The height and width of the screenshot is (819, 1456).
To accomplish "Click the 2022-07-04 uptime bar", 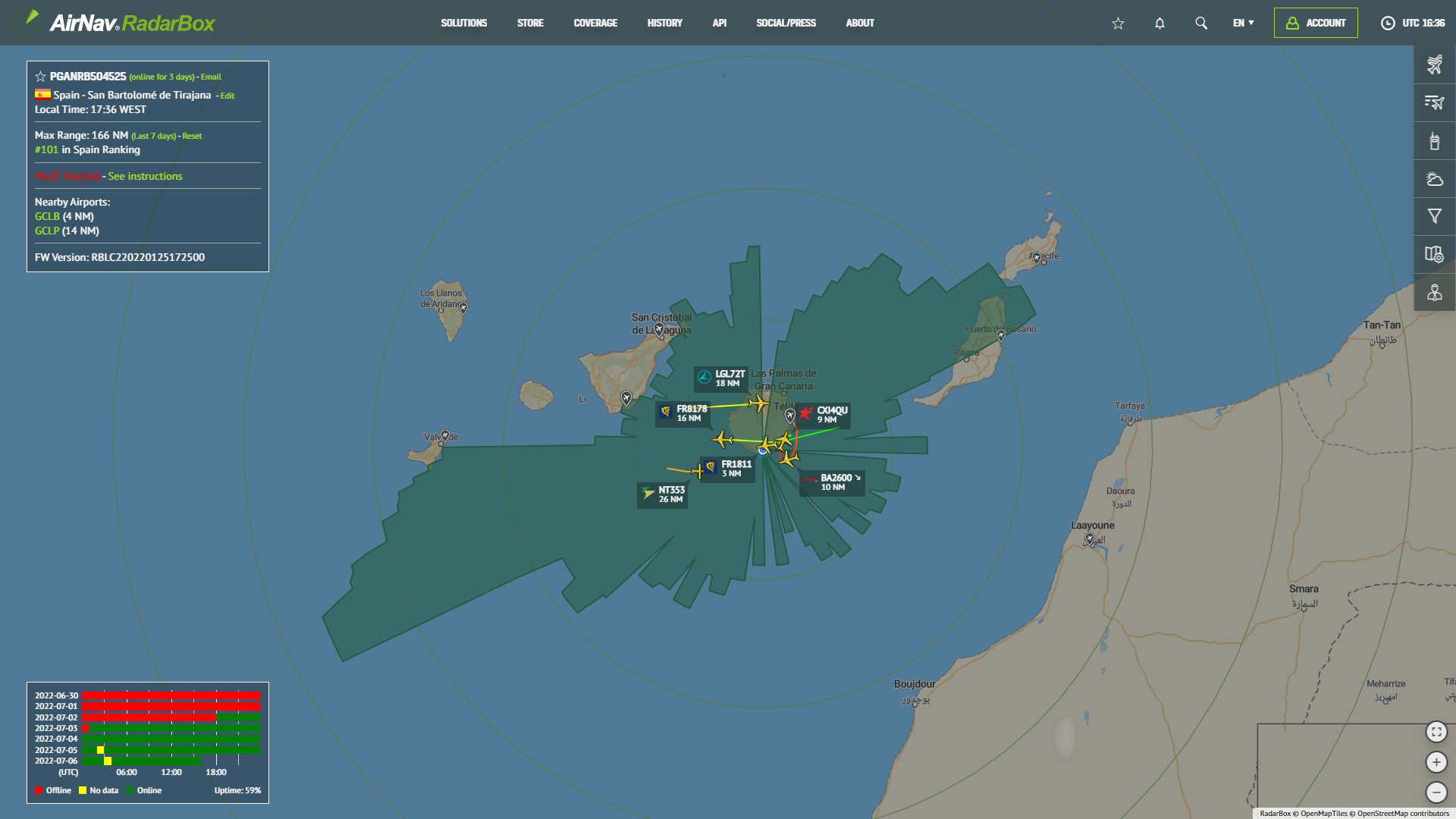I will pyautogui.click(x=171, y=739).
